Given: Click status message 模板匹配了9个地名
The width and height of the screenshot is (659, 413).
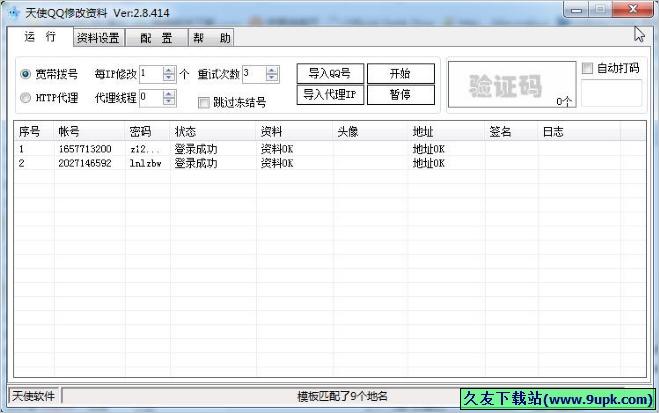Looking at the screenshot, I should tap(342, 396).
